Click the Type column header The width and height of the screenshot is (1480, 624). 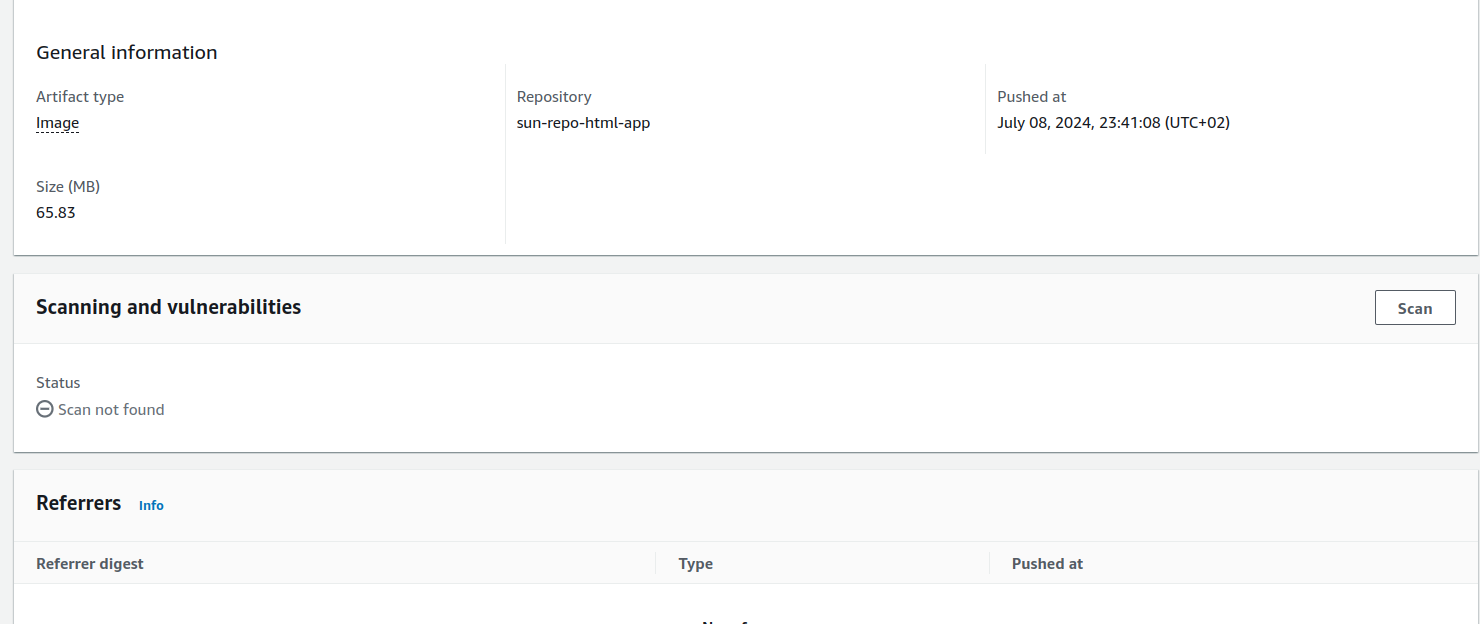(x=696, y=564)
